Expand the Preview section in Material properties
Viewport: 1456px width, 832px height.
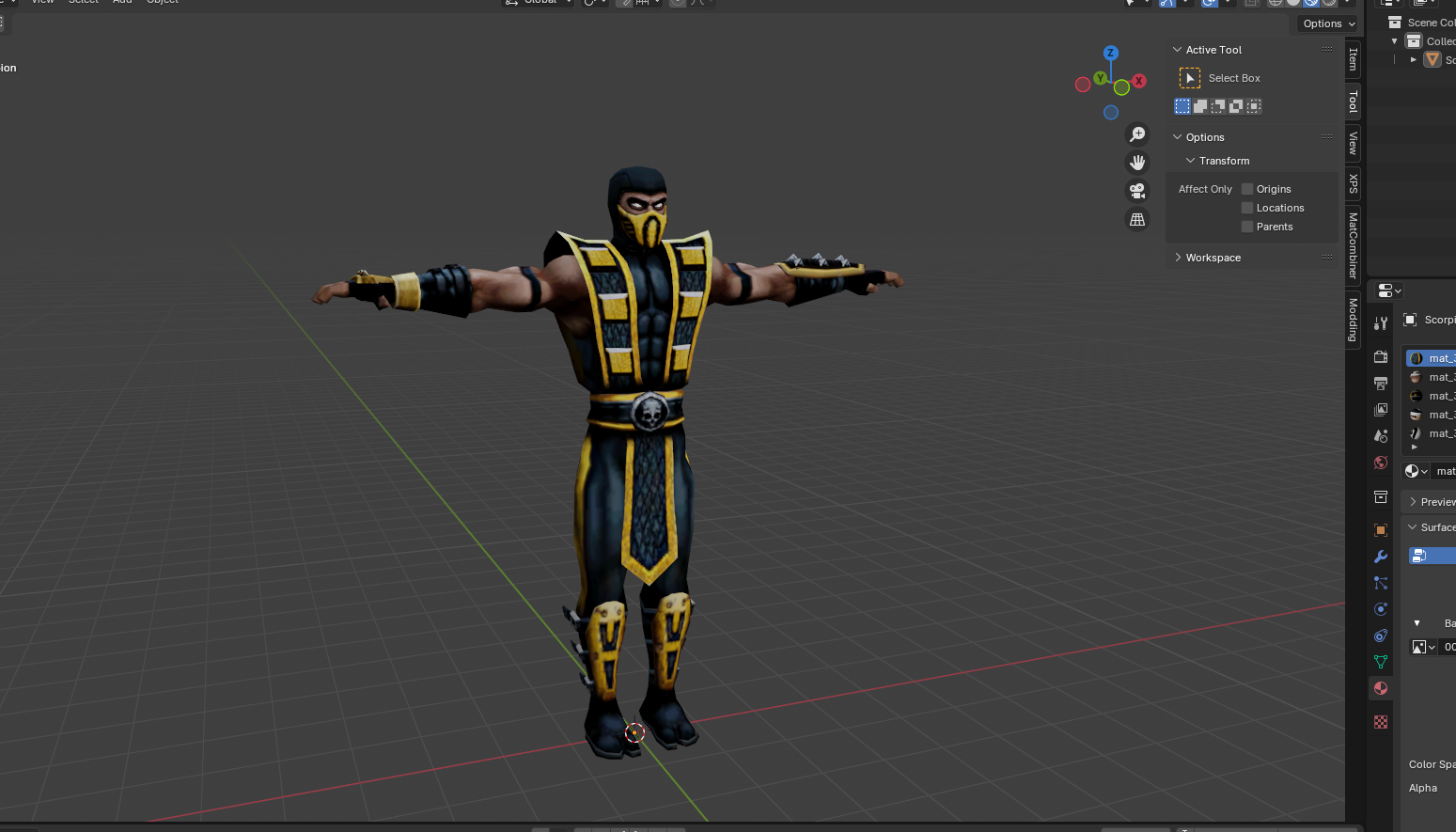[1429, 501]
